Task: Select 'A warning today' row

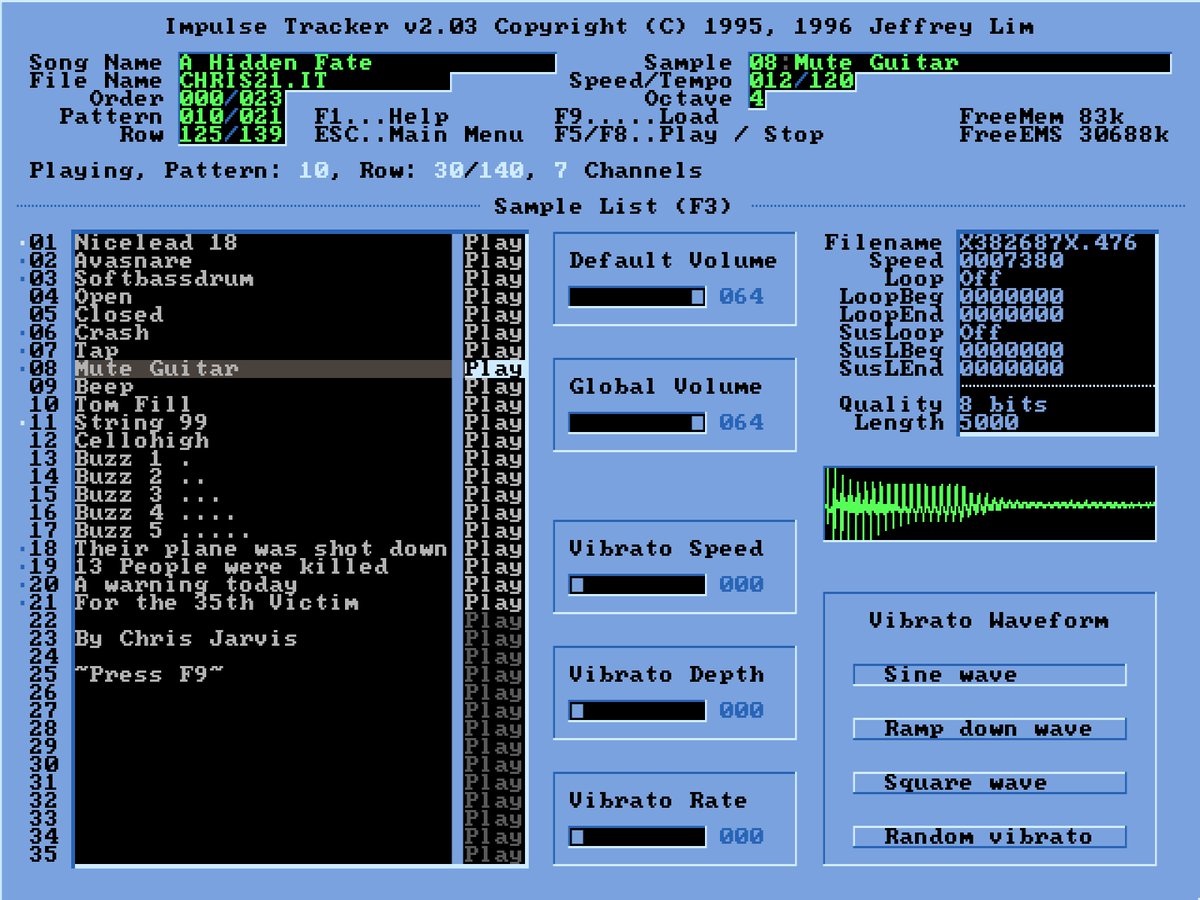Action: [x=263, y=585]
